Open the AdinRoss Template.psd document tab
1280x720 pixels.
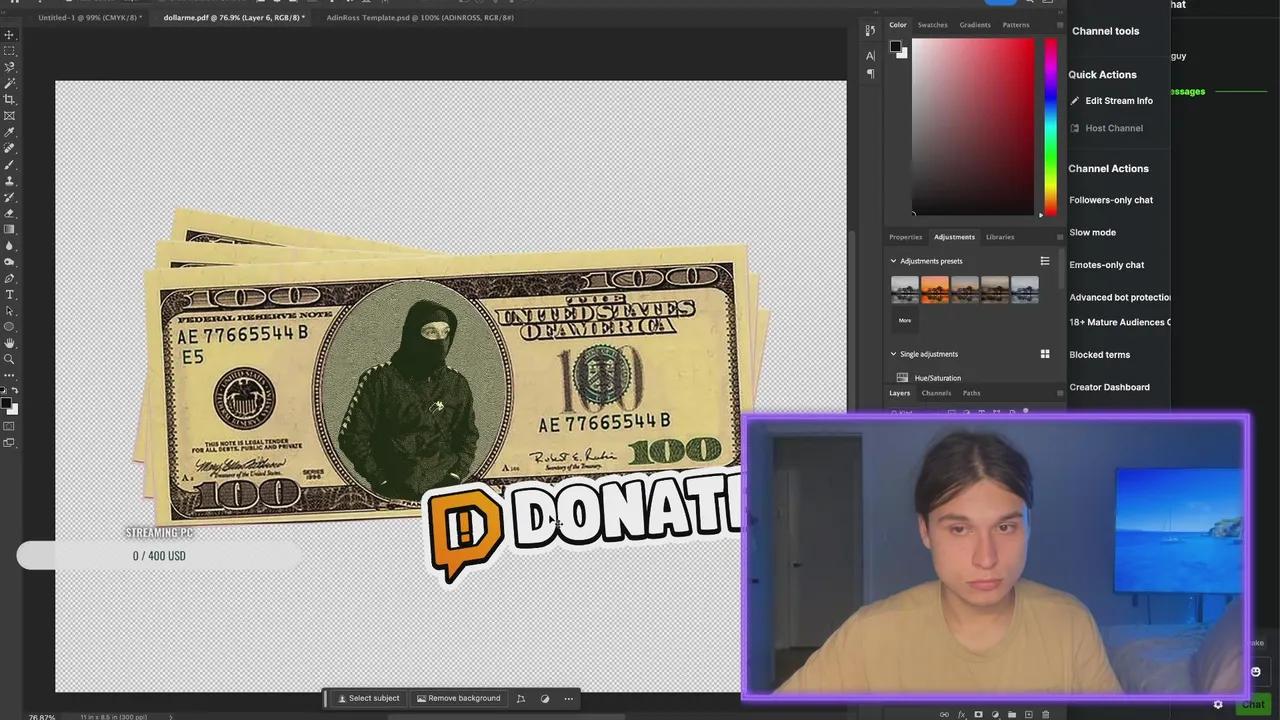click(x=420, y=17)
